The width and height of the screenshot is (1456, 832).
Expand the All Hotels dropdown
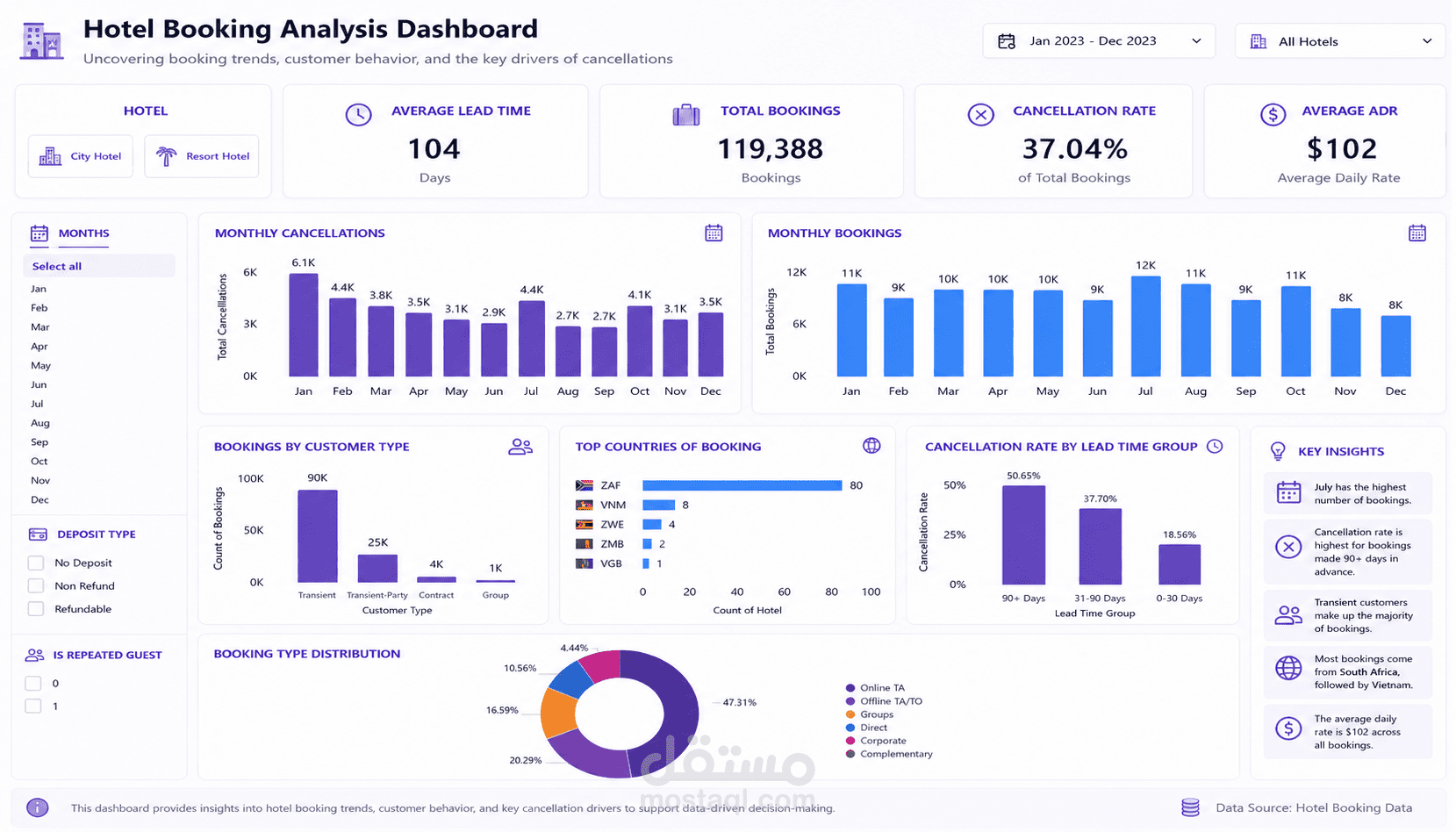pyautogui.click(x=1339, y=41)
